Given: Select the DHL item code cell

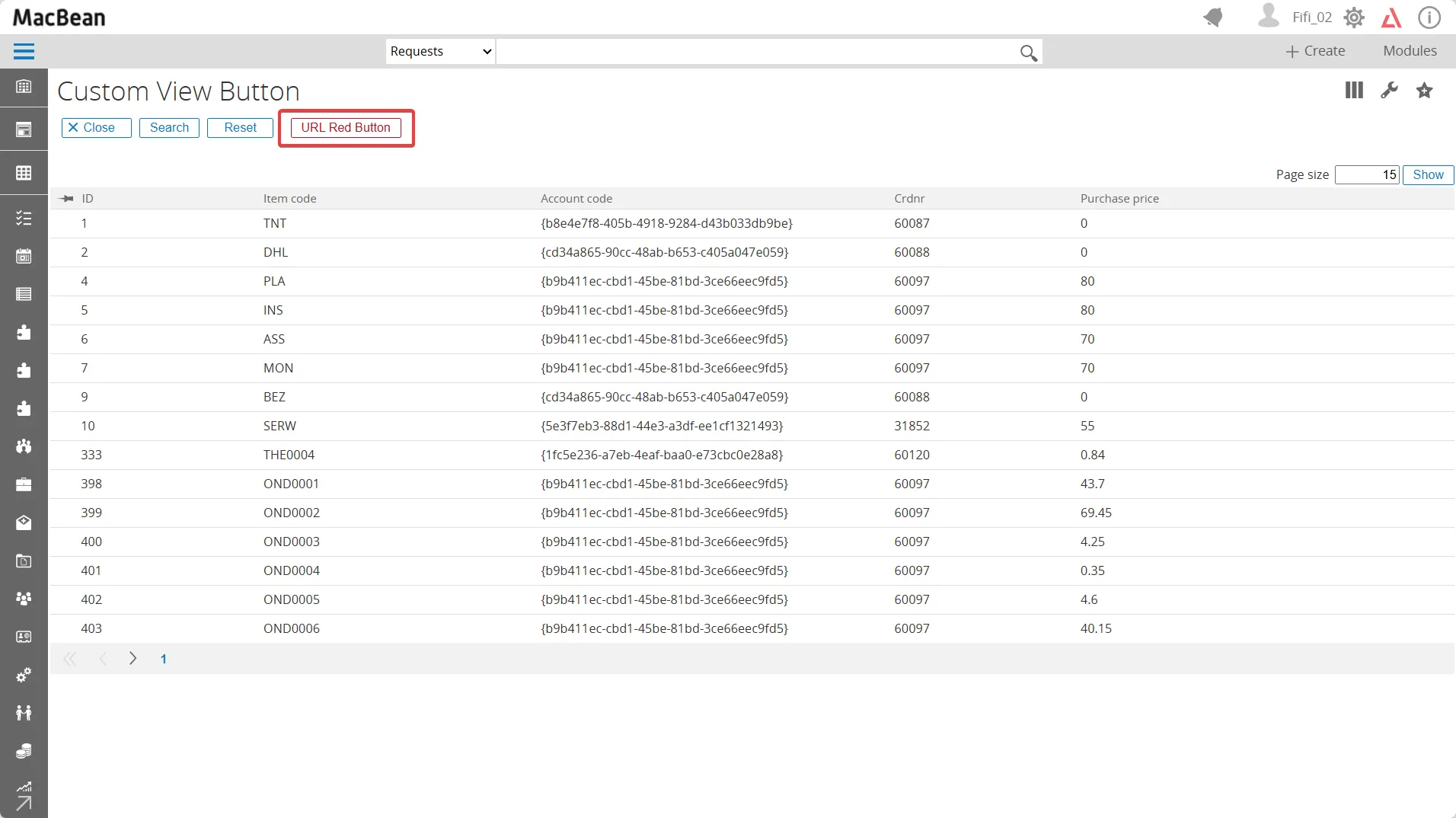Looking at the screenshot, I should (276, 253).
